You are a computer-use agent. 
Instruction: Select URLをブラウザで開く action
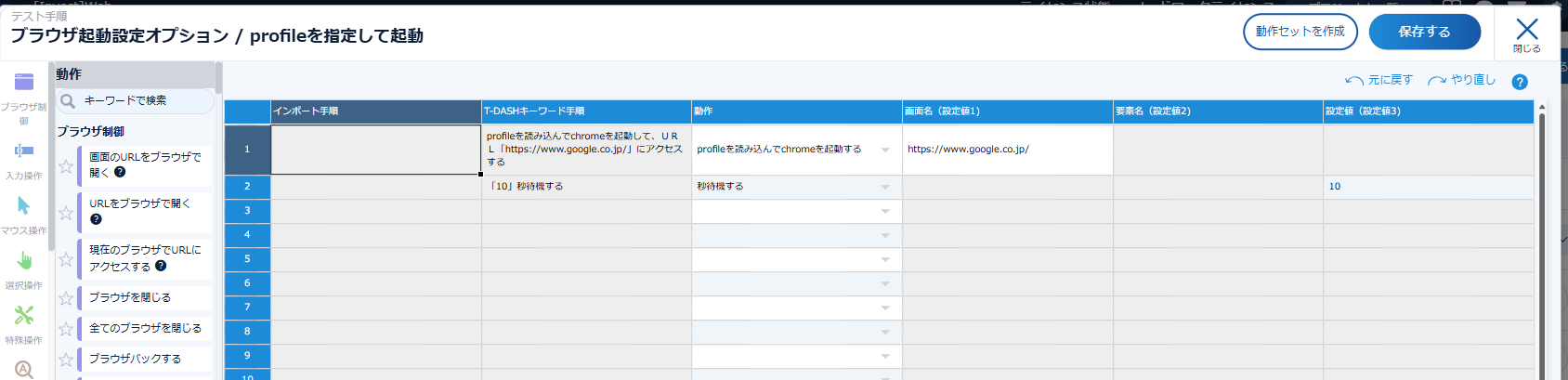click(x=145, y=211)
